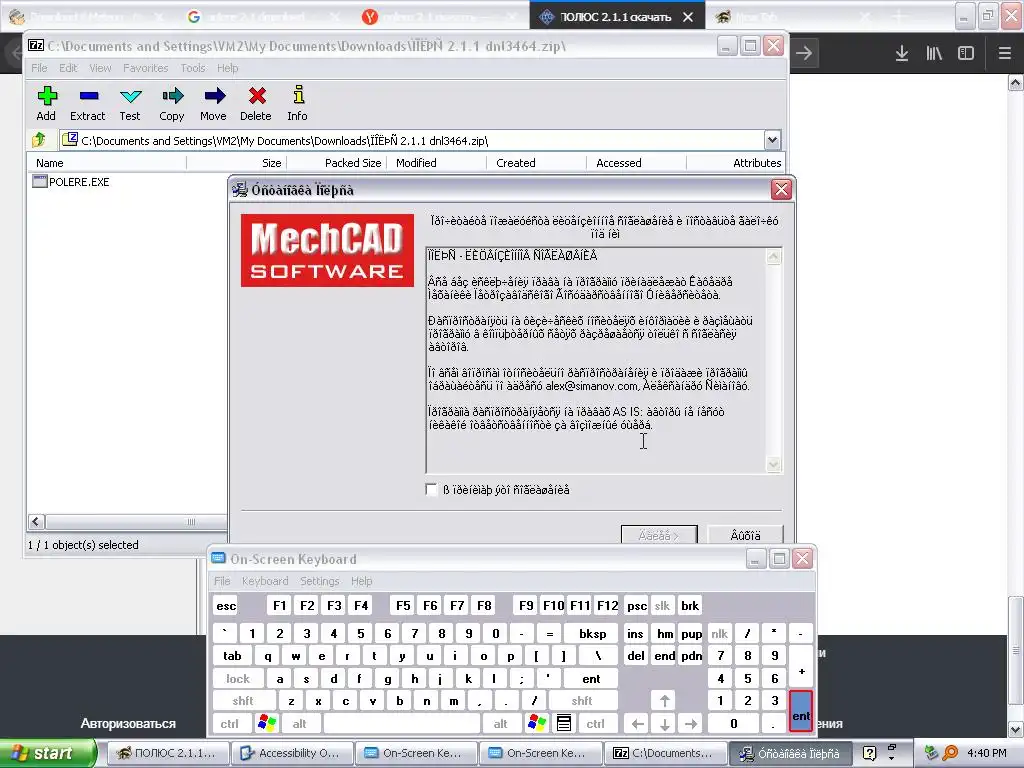Viewport: 1024px width, 768px height.
Task: Click the Extract icon in 7-Zip
Action: pyautogui.click(x=88, y=103)
